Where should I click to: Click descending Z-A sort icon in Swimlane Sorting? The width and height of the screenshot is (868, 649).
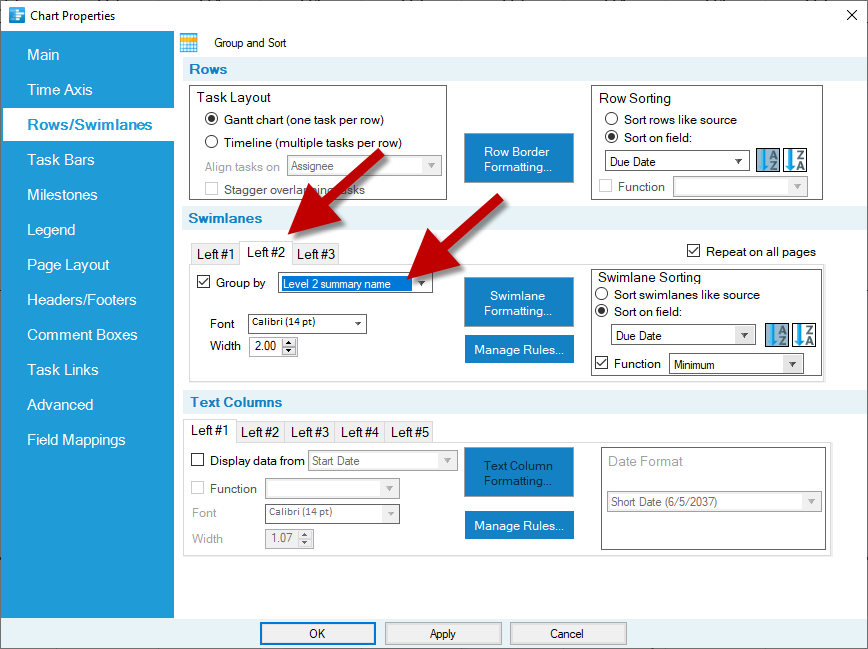click(804, 335)
